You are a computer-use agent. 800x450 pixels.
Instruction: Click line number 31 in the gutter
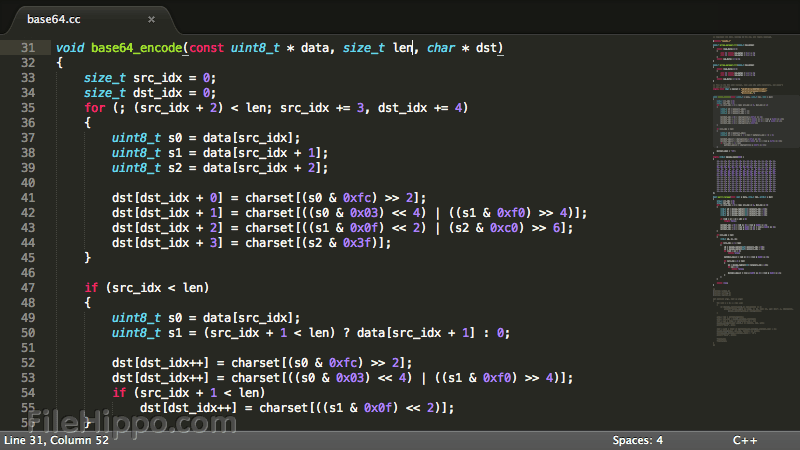(27, 48)
